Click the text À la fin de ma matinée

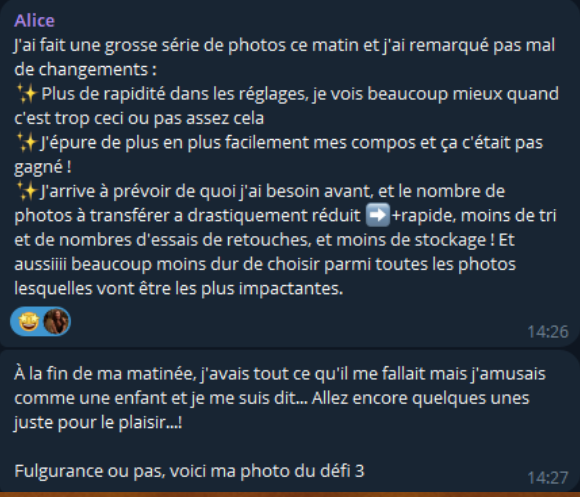click(105, 373)
